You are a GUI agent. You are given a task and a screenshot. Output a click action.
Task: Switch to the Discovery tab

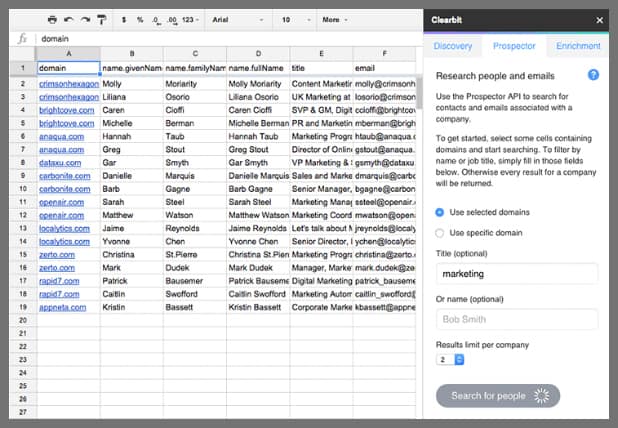tap(452, 46)
